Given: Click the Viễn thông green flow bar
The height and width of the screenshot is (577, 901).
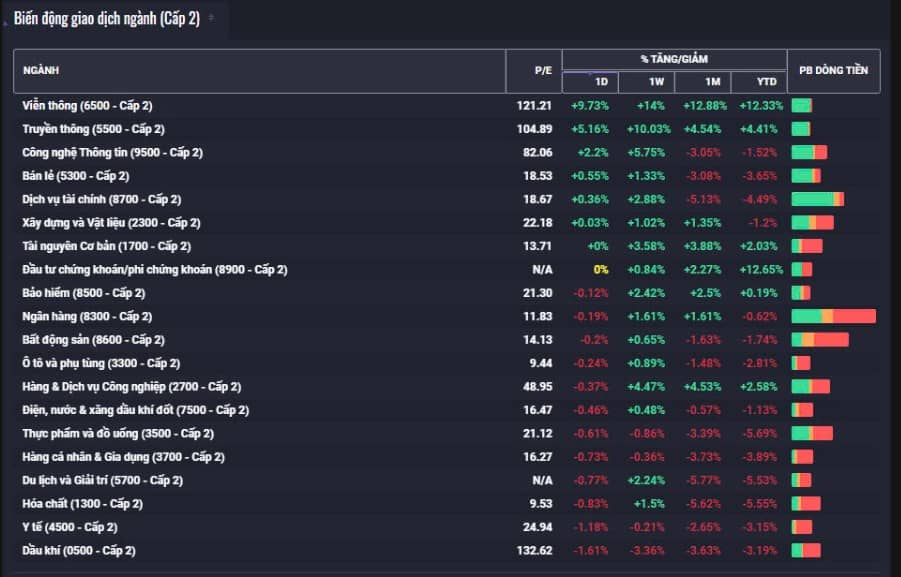Looking at the screenshot, I should [802, 106].
